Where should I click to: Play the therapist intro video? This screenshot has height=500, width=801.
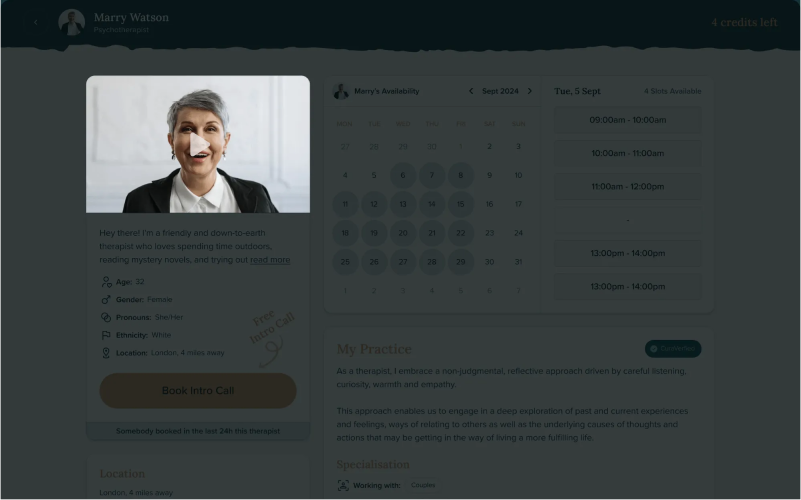click(199, 145)
